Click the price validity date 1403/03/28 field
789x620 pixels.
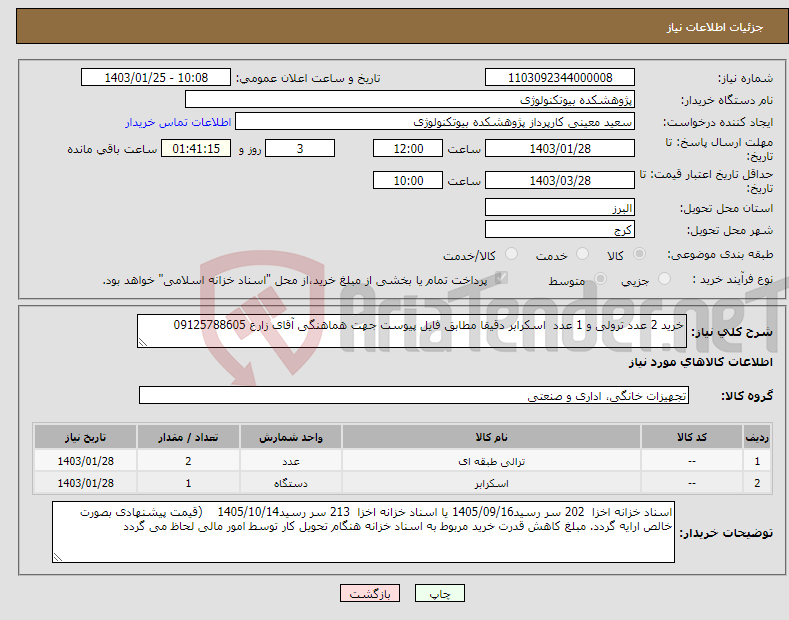(560, 180)
